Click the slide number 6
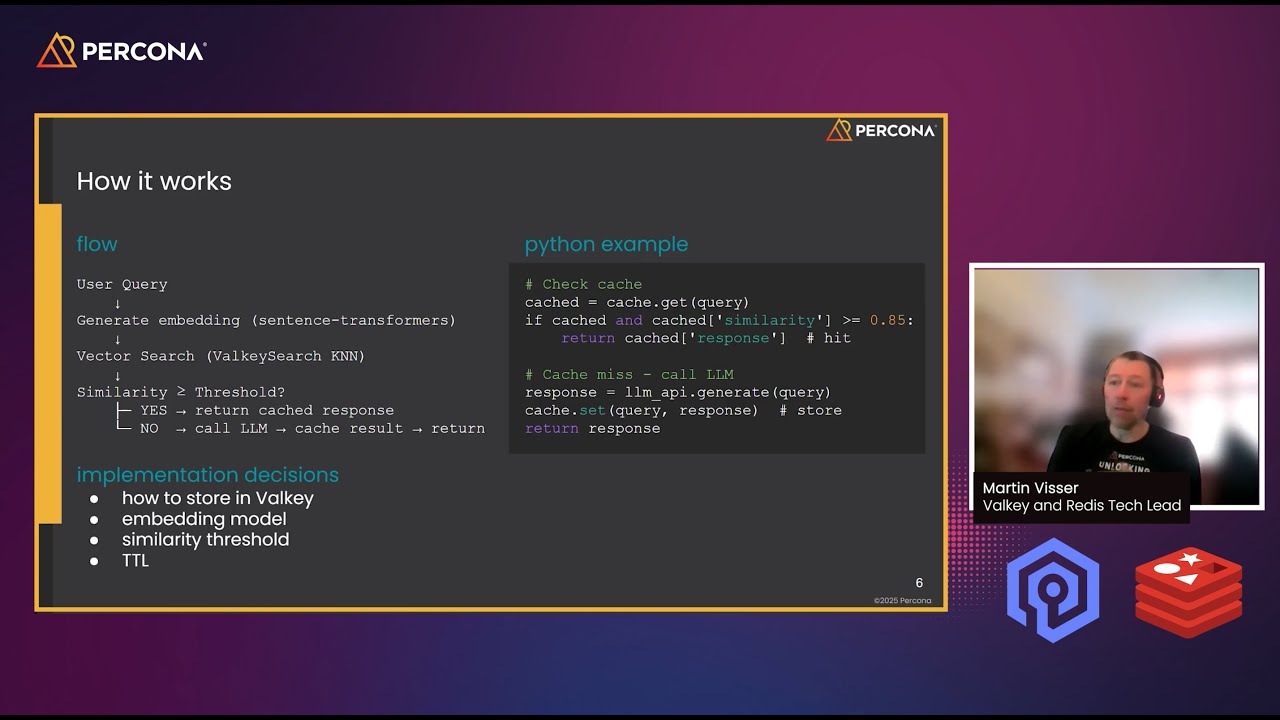Image resolution: width=1280 pixels, height=720 pixels. click(x=919, y=583)
